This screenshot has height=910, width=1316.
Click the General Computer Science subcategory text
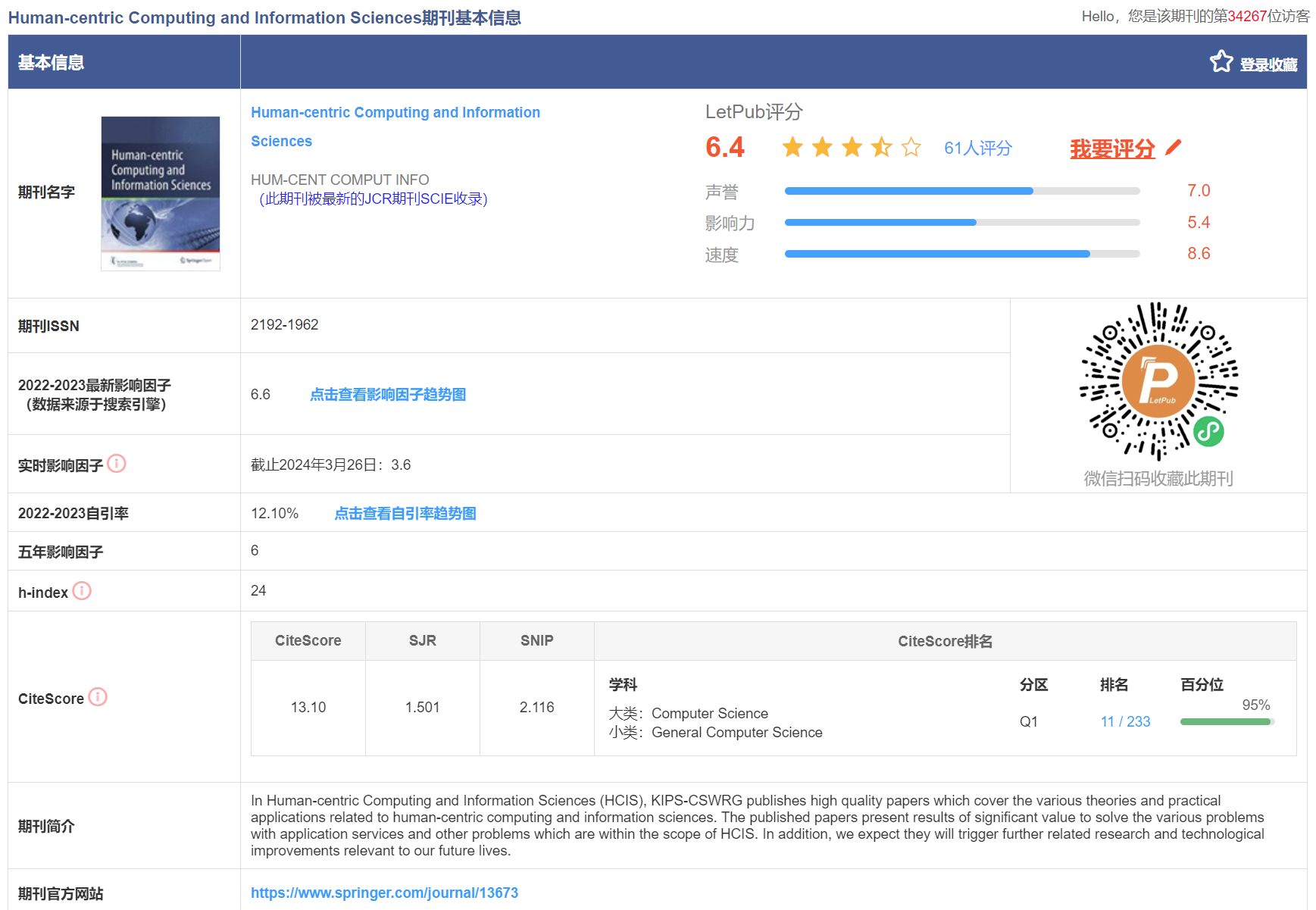[x=736, y=733]
